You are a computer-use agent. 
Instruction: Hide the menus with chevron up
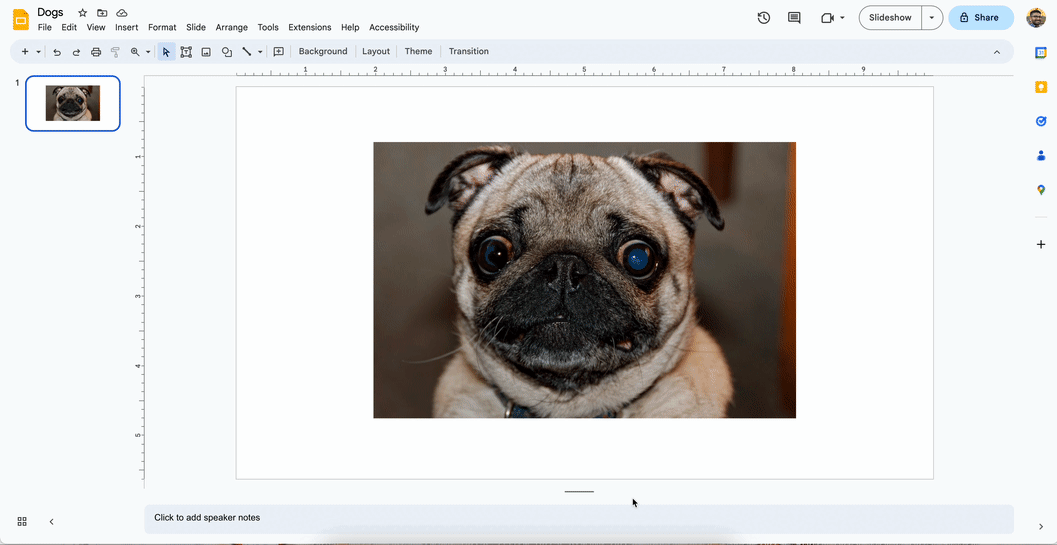pos(997,52)
